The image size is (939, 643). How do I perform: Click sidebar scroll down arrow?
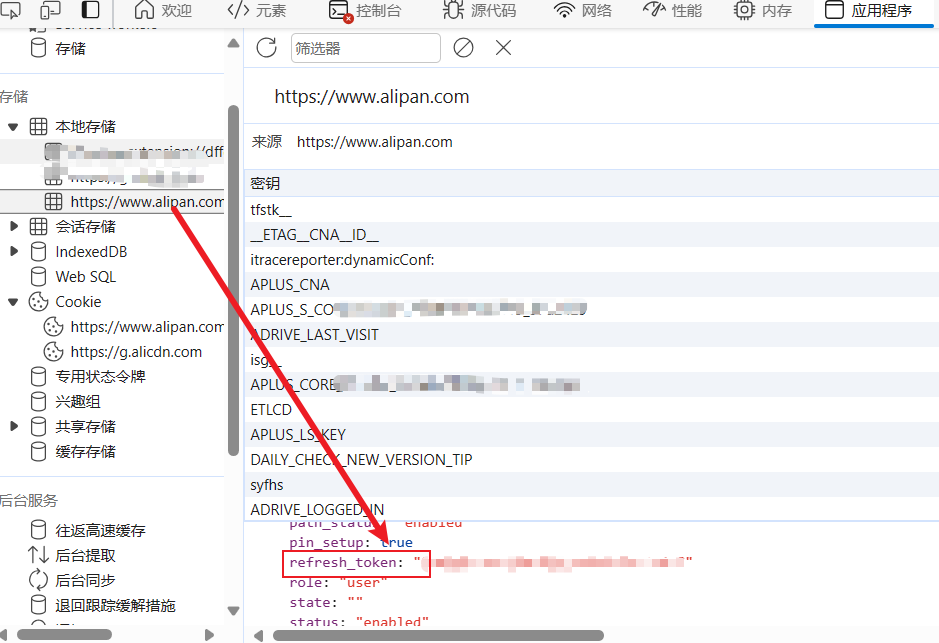pos(234,611)
